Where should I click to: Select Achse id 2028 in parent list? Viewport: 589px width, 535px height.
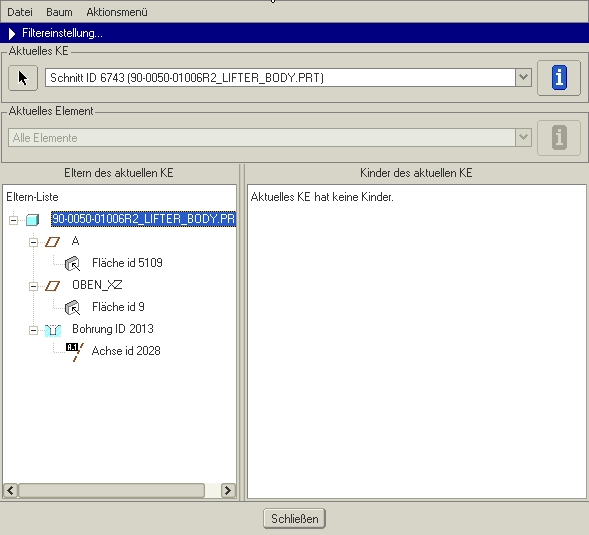[x=126, y=351]
